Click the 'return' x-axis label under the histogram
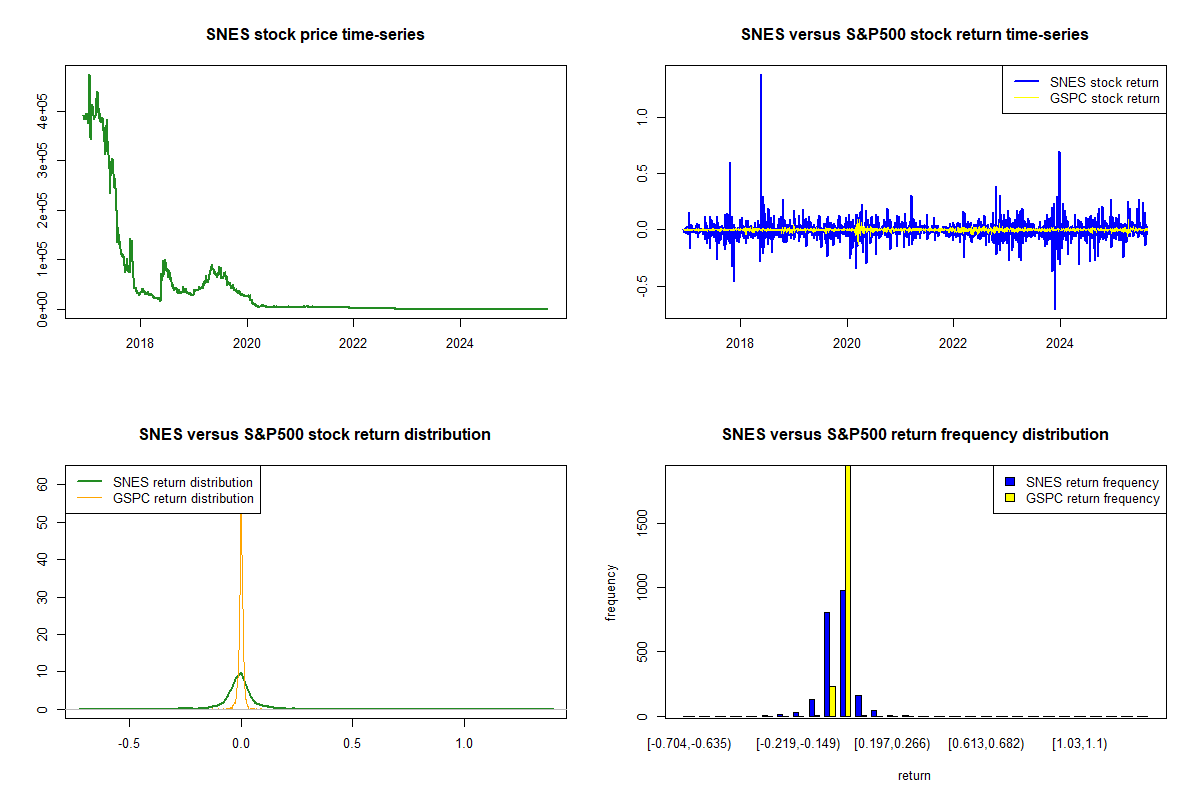 (914, 776)
